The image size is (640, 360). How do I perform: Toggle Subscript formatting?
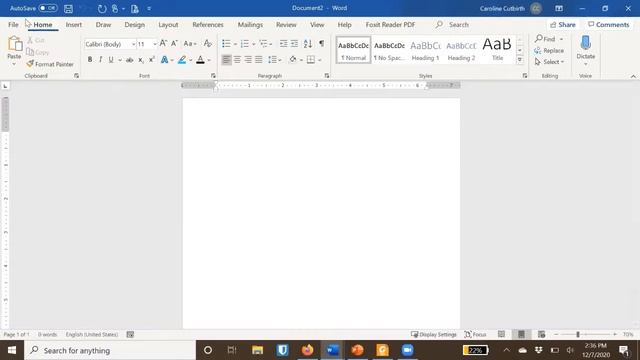point(141,60)
